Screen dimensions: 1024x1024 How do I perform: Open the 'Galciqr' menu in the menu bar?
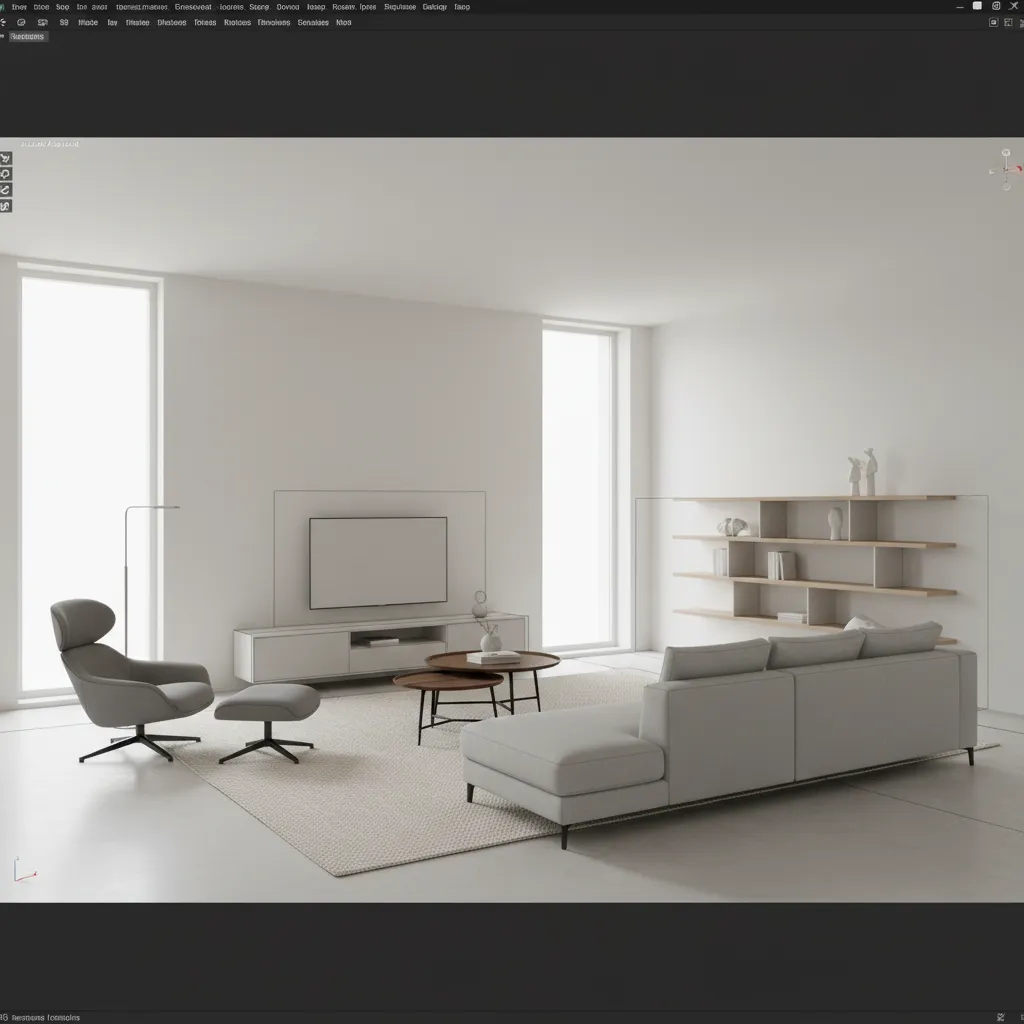pos(435,7)
